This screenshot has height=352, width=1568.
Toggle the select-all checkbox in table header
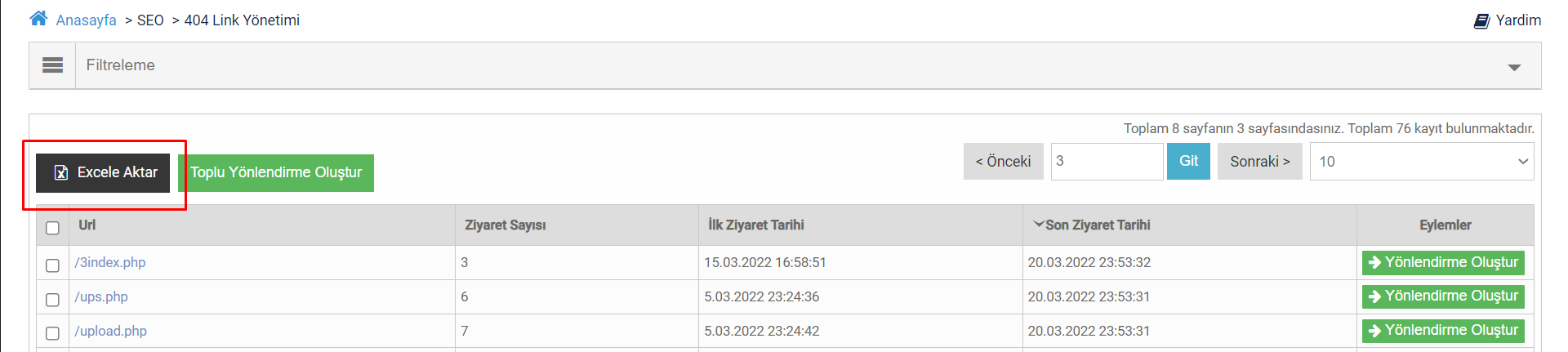point(53,228)
